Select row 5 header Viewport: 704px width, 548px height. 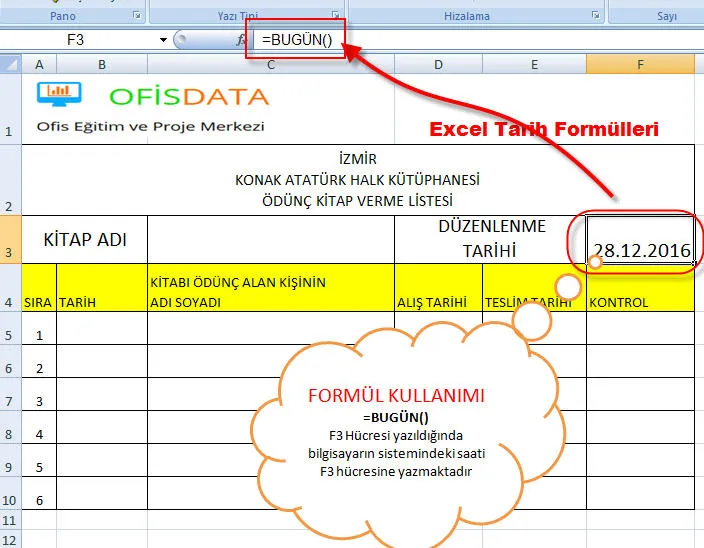[x=10, y=335]
